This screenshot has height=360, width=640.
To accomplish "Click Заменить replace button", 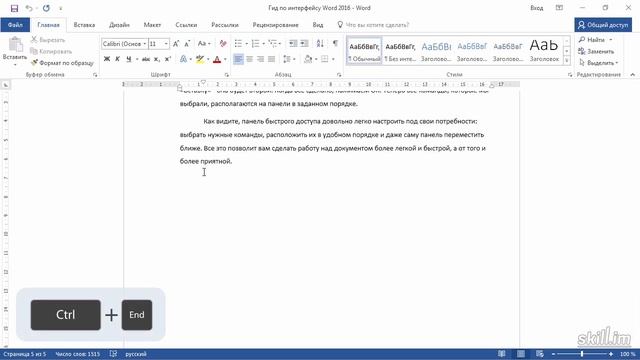I will 596,51.
